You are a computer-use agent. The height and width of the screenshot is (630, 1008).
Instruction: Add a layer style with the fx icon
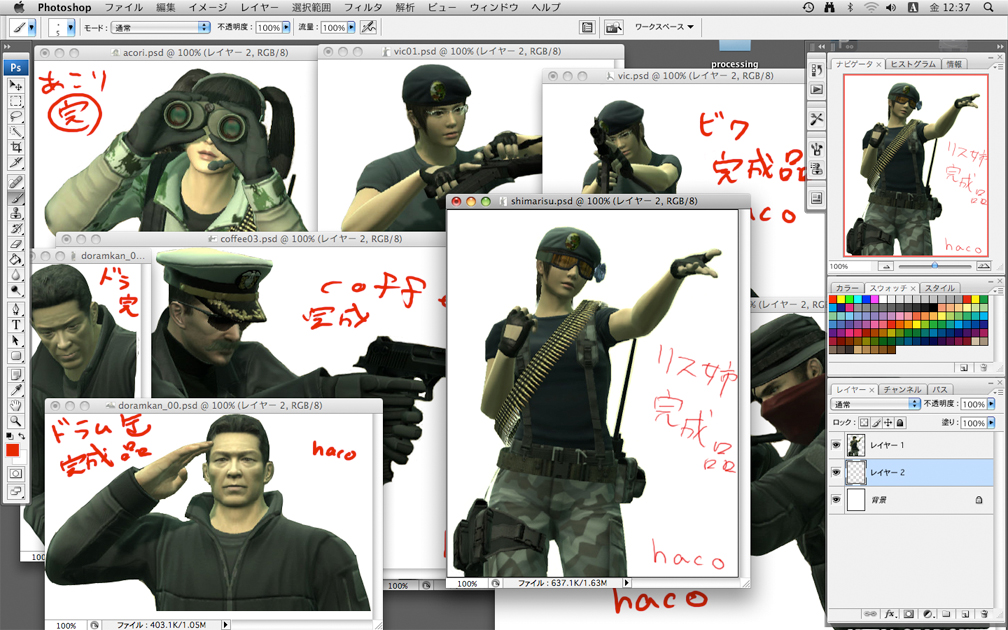pyautogui.click(x=890, y=614)
